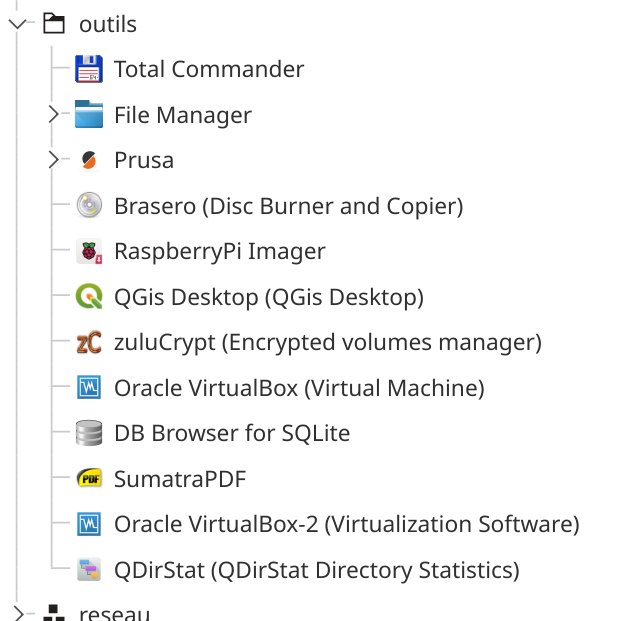Select the 'reseau' folder label
The height and width of the screenshot is (621, 626).
[114, 613]
